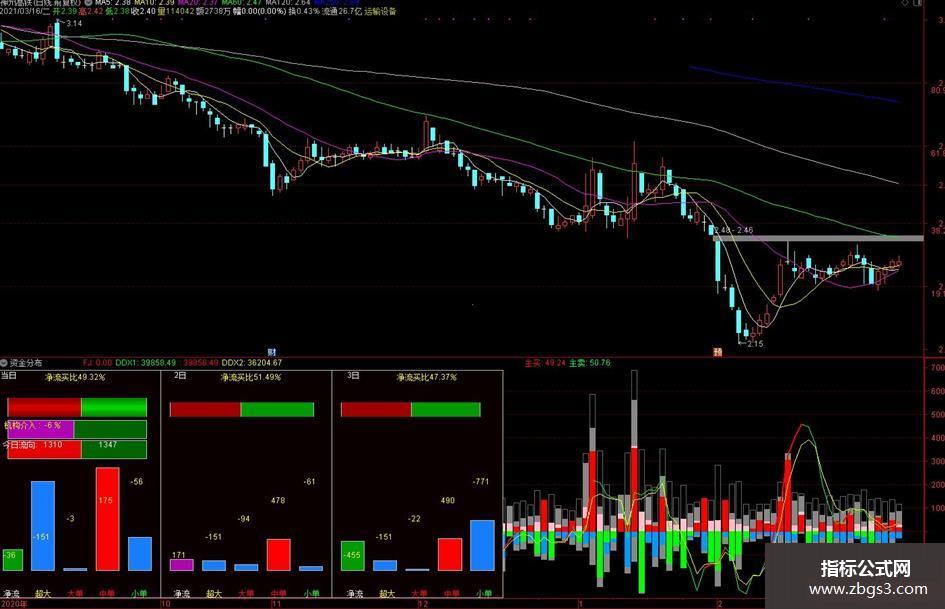
Task: Select the change 幅0.00(0.00%)
Action: pos(260,11)
